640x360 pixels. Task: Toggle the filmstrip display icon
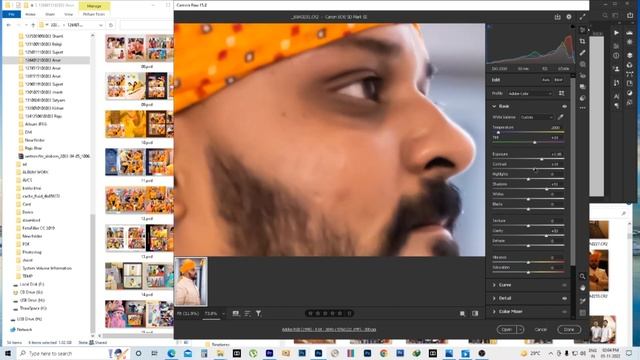(236, 313)
